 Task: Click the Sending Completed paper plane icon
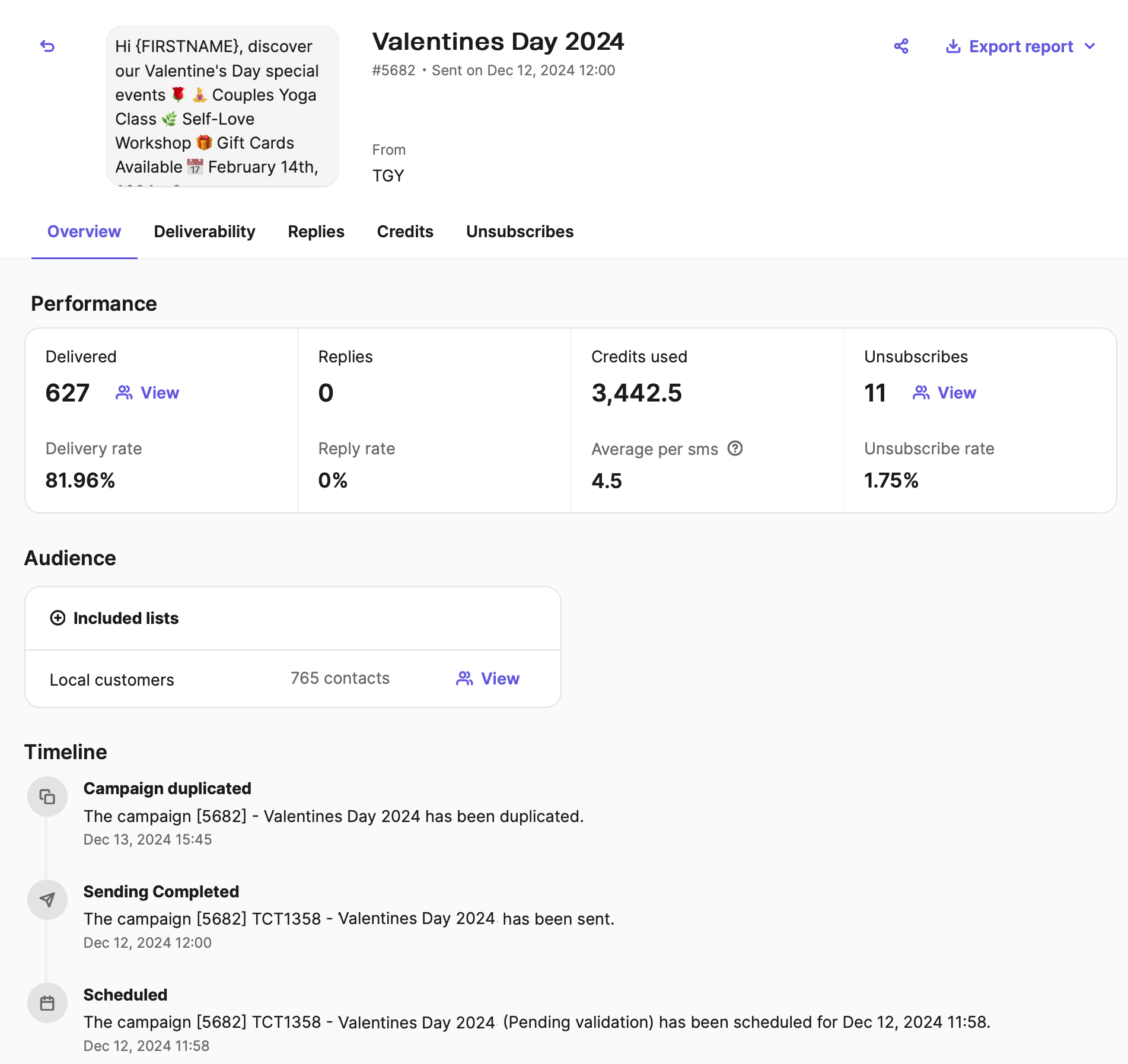click(47, 900)
